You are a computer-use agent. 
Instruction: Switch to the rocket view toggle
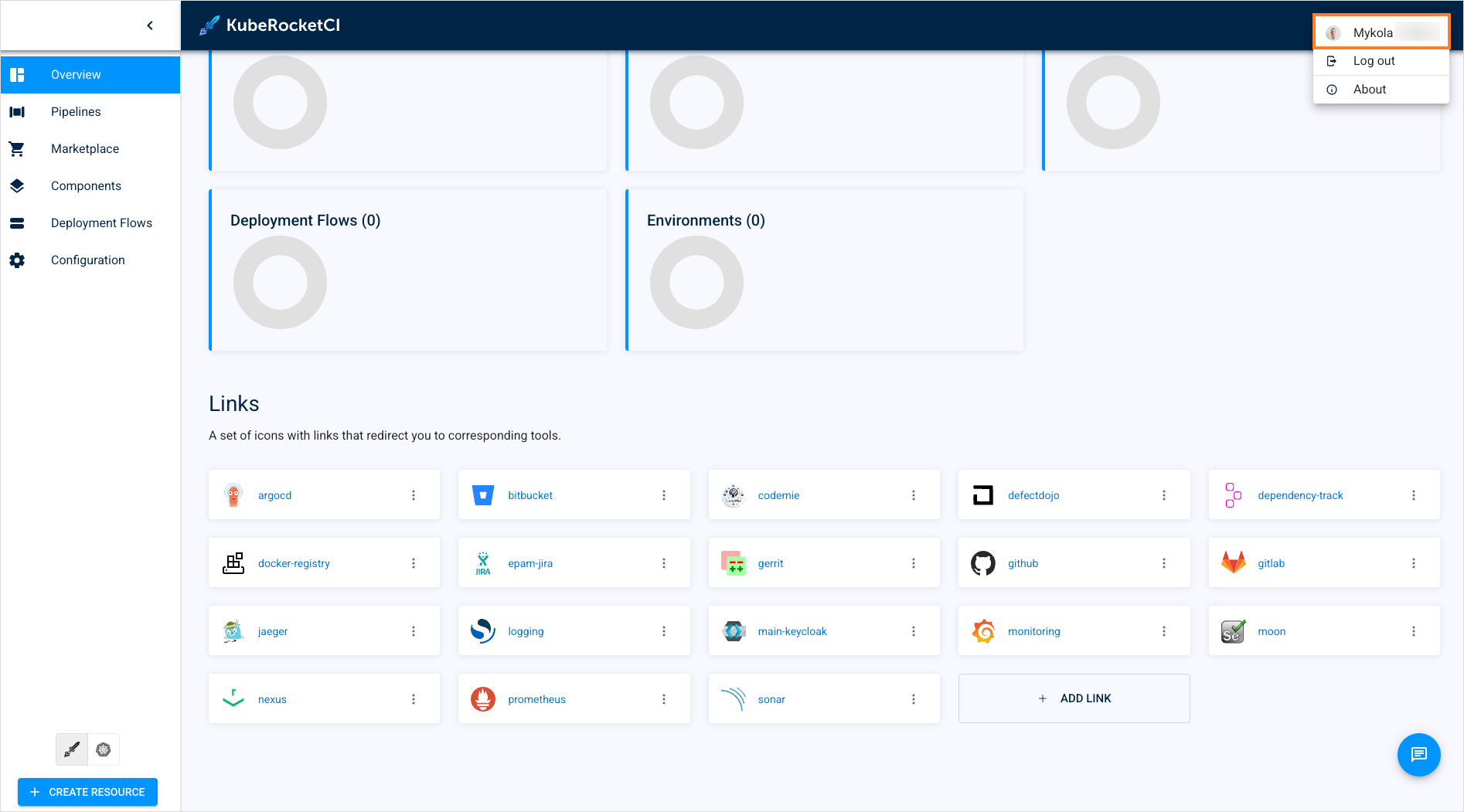[x=72, y=749]
